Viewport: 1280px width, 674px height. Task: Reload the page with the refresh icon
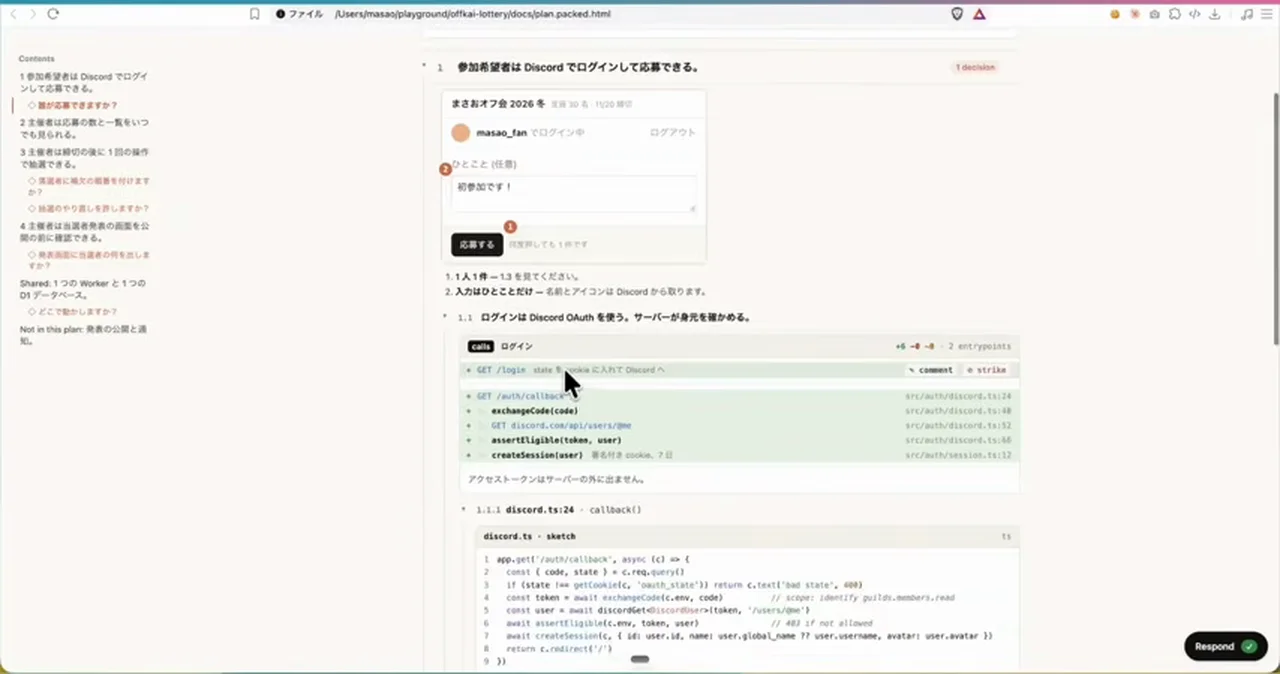53,14
